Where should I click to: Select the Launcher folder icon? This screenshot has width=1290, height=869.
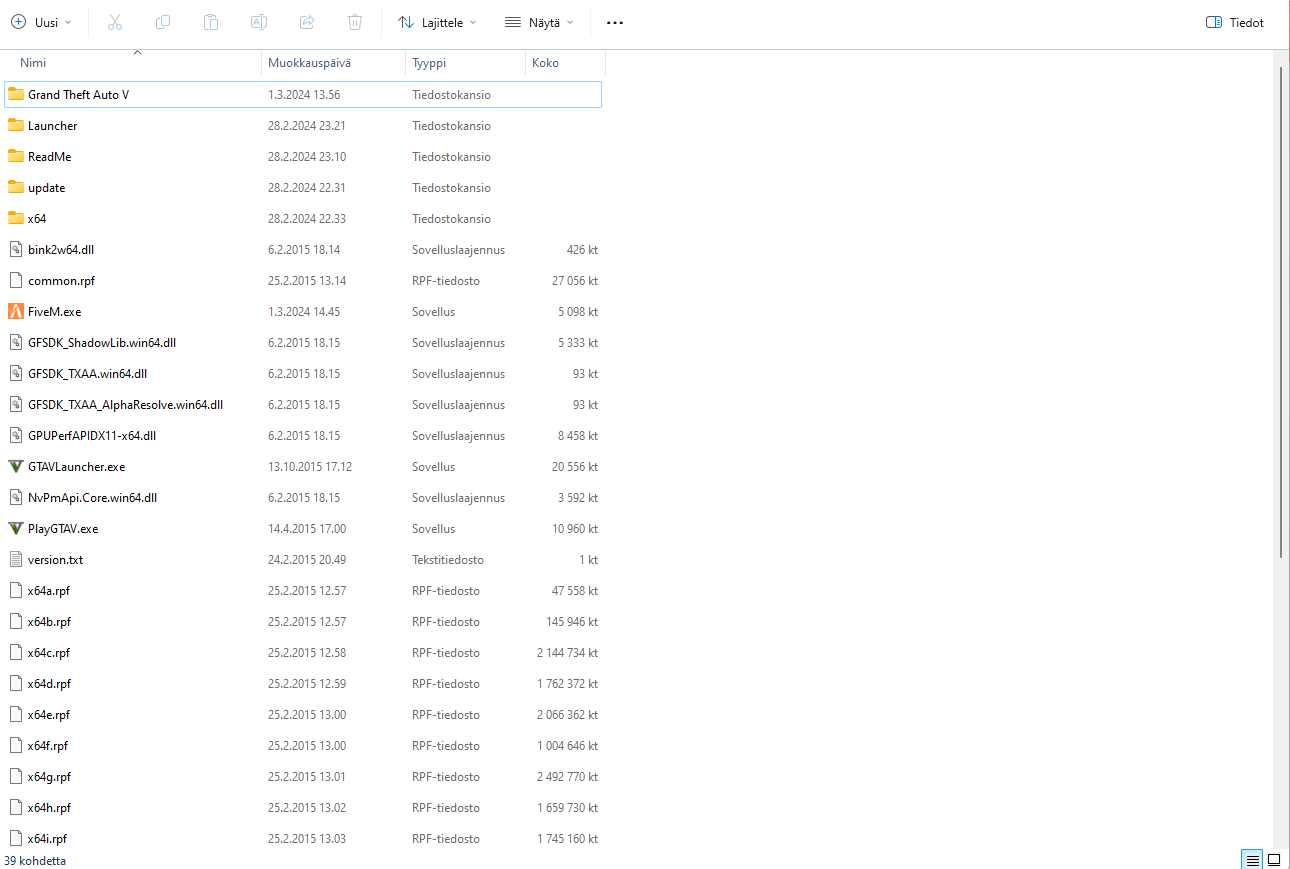(x=15, y=125)
